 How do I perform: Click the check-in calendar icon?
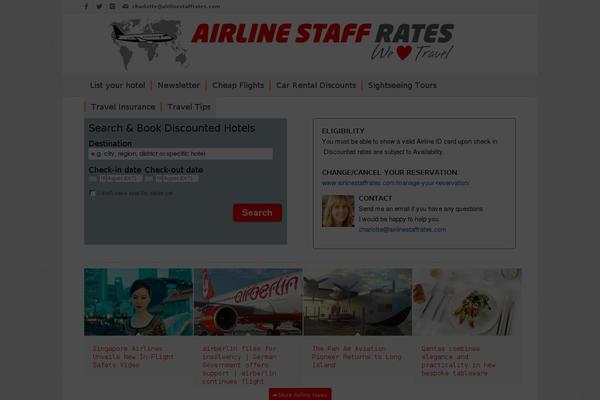pyautogui.click(x=93, y=179)
